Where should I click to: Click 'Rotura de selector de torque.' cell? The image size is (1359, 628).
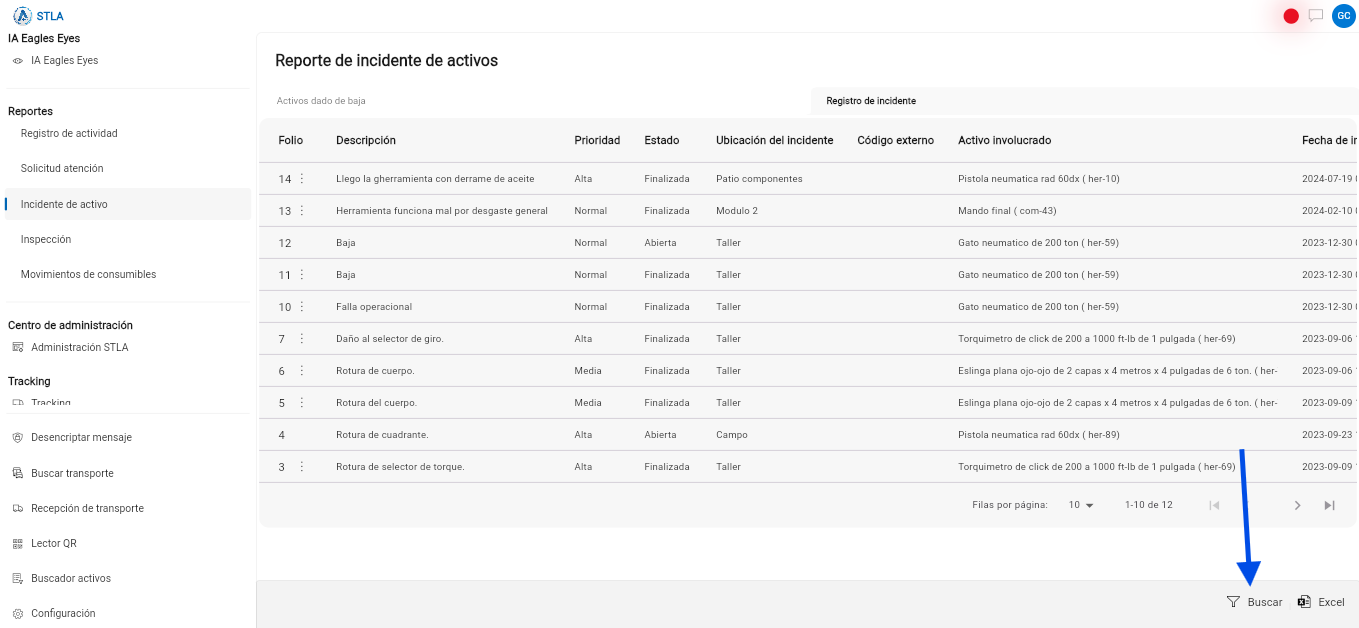tap(400, 467)
